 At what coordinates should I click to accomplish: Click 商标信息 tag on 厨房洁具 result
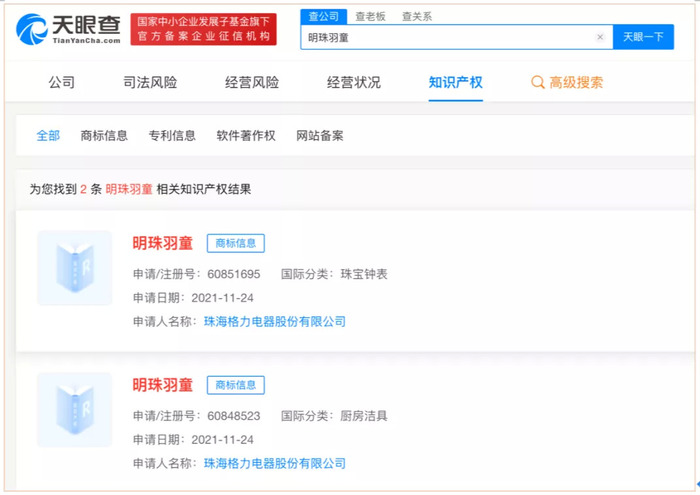point(236,385)
